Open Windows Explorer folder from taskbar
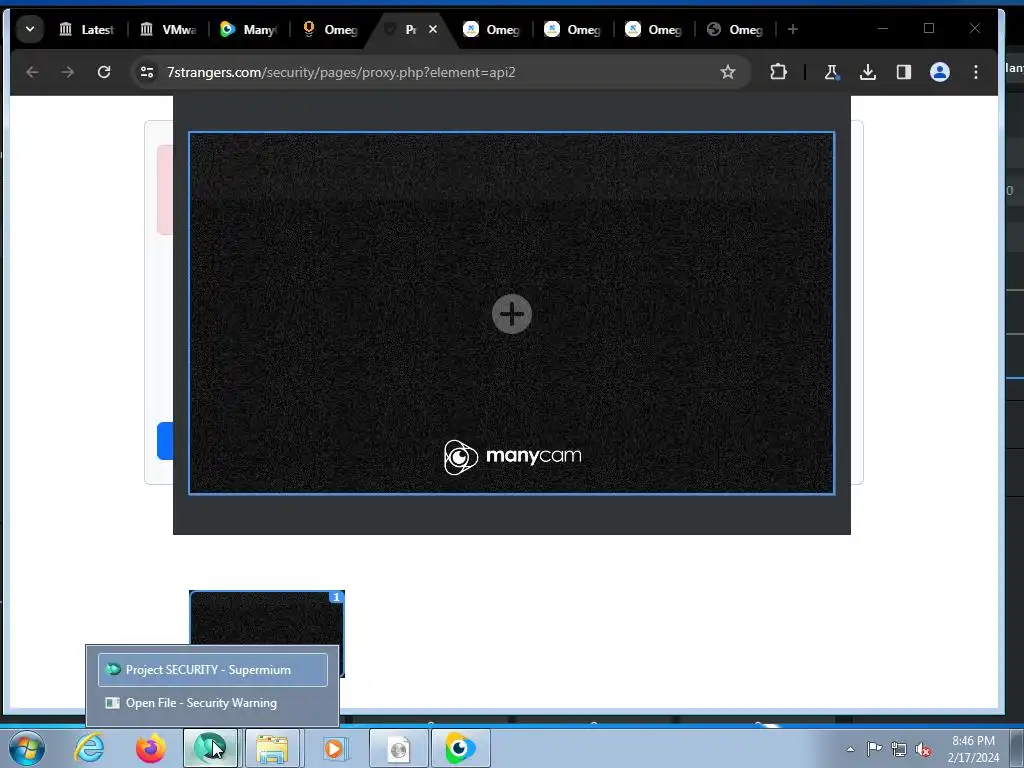The width and height of the screenshot is (1024, 768). [272, 748]
